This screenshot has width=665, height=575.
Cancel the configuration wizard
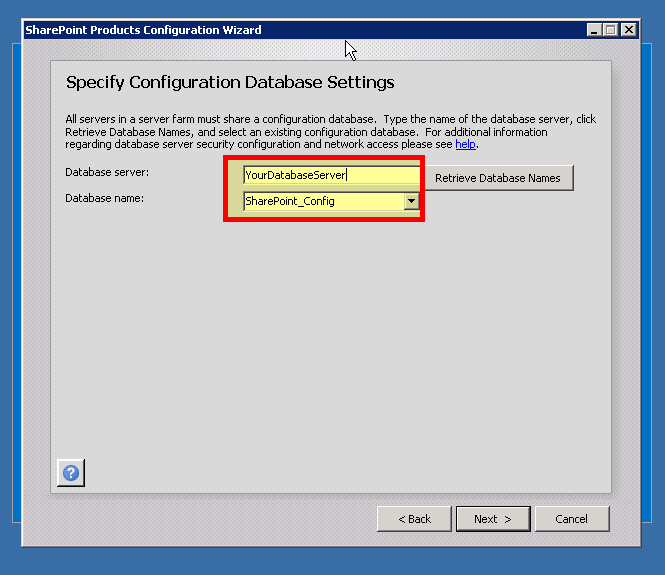572,519
